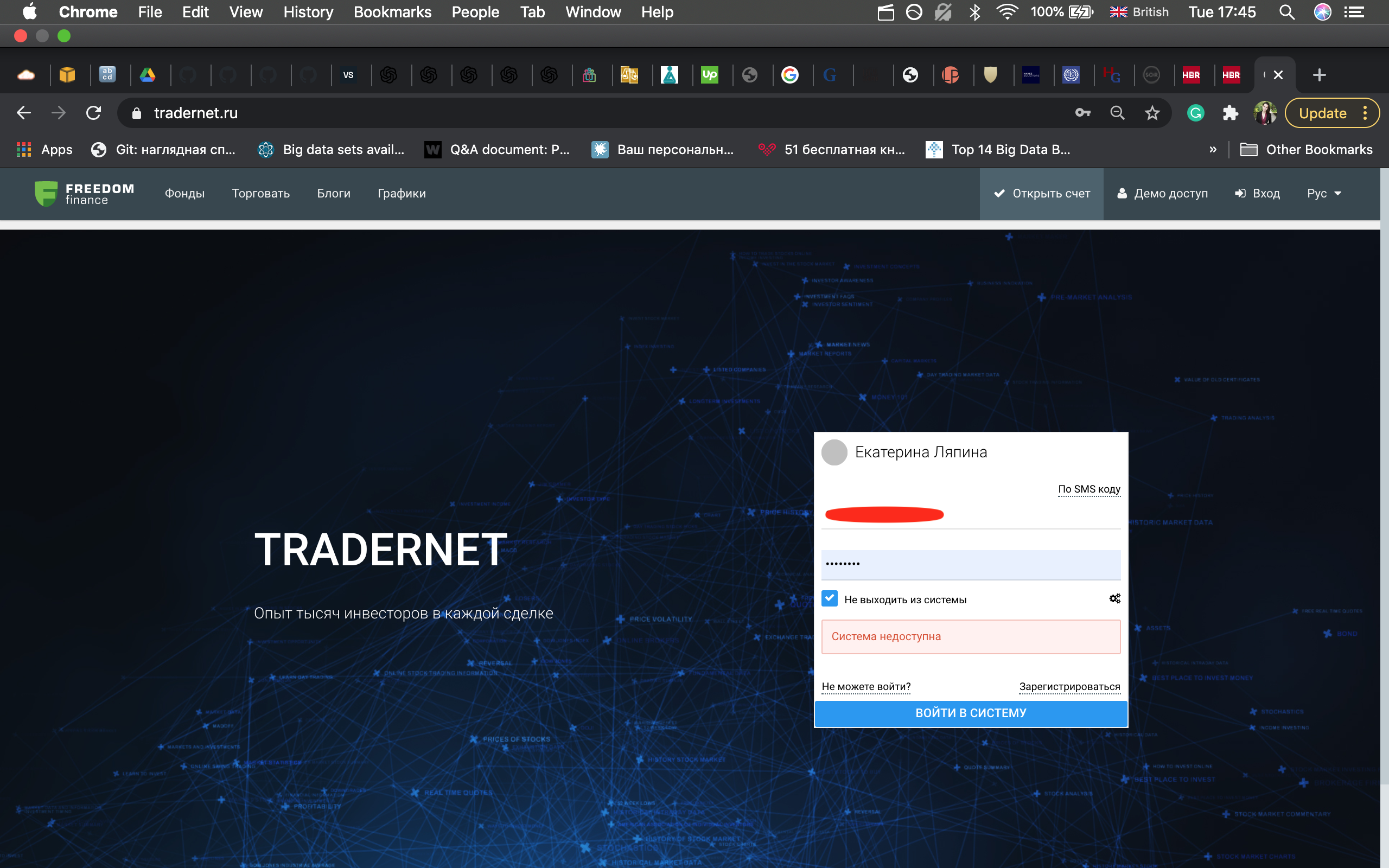Click the Freedom Finance logo

coord(85,194)
